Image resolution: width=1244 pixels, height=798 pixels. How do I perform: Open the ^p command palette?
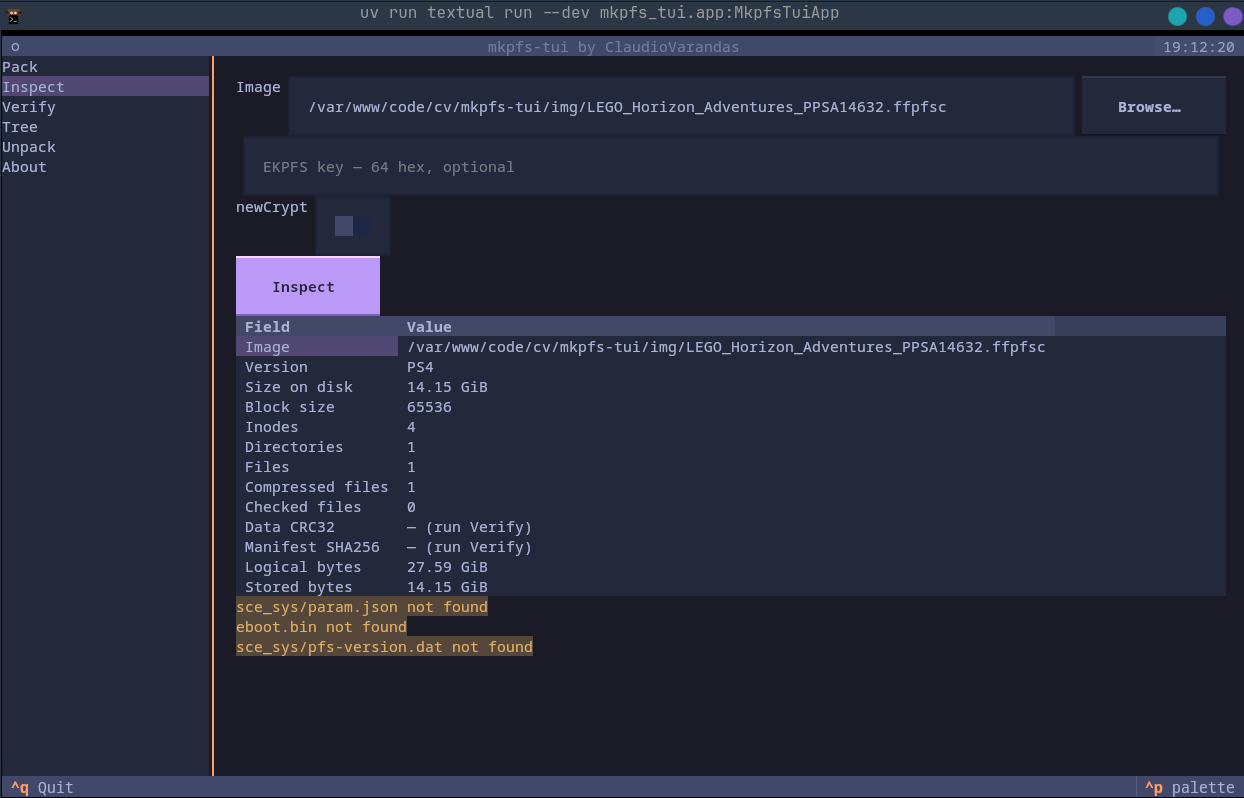tap(1189, 787)
